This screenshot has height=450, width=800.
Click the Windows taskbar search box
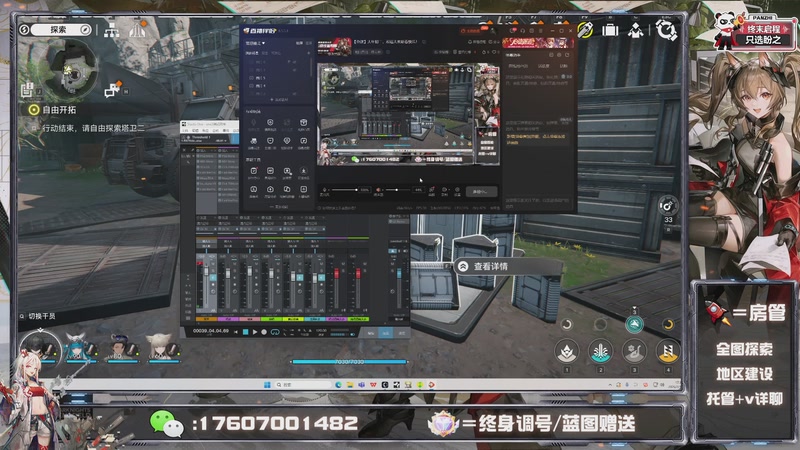coord(303,385)
